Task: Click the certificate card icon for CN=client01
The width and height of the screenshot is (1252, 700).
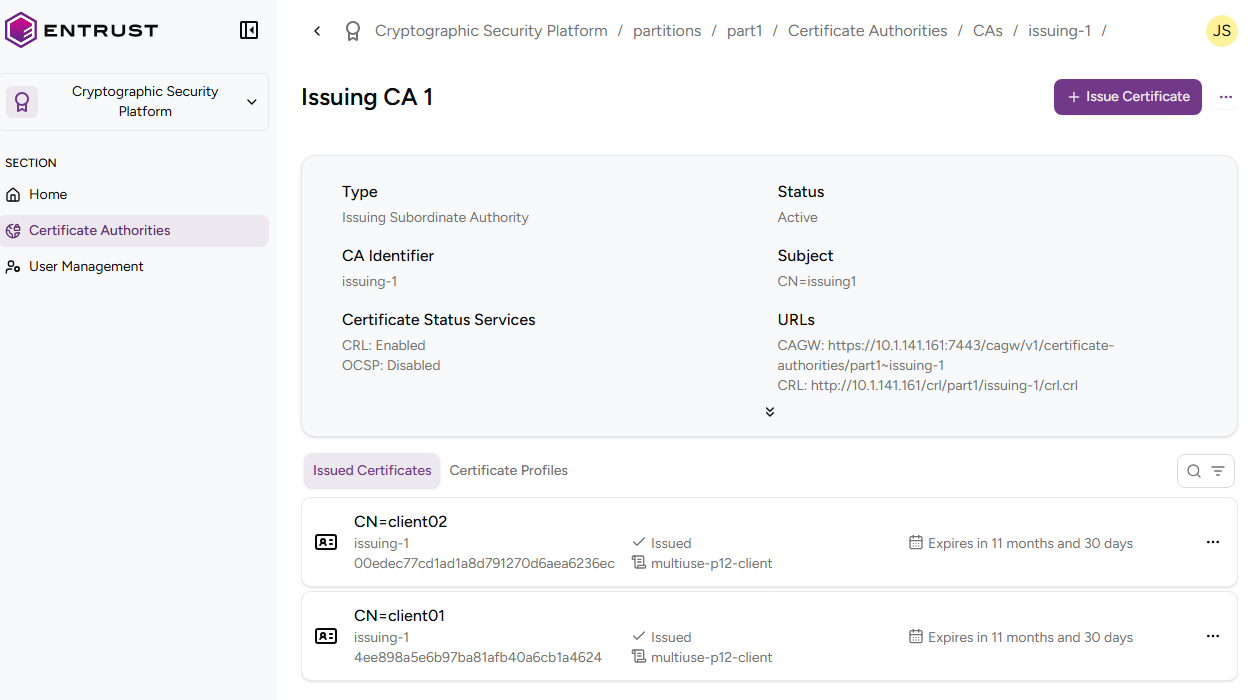Action: click(326, 636)
